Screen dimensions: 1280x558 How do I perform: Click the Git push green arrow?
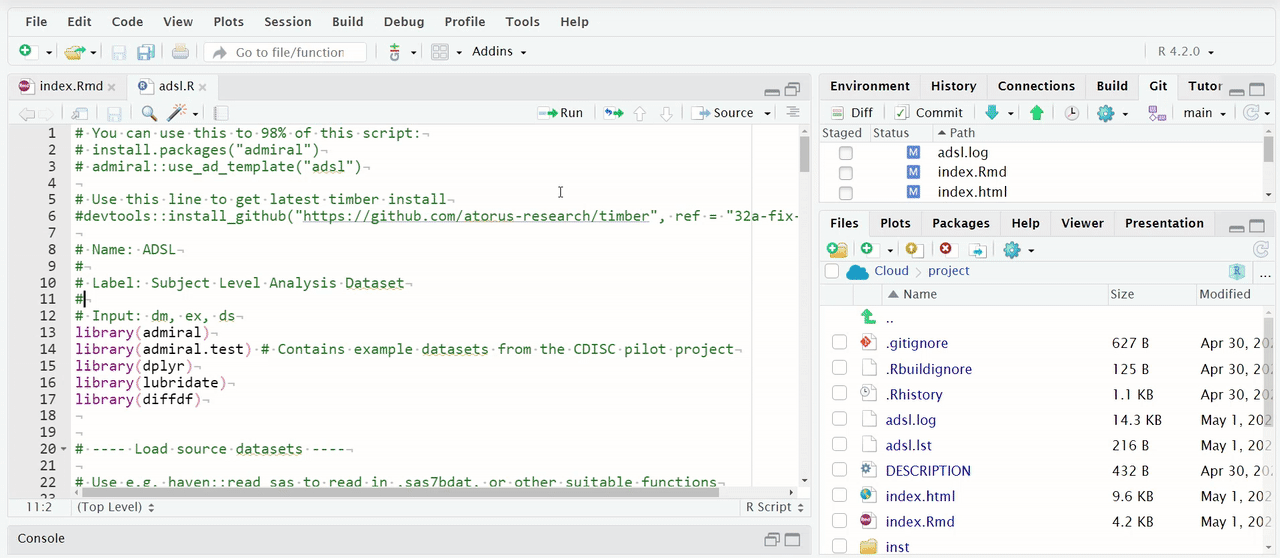(x=1036, y=113)
